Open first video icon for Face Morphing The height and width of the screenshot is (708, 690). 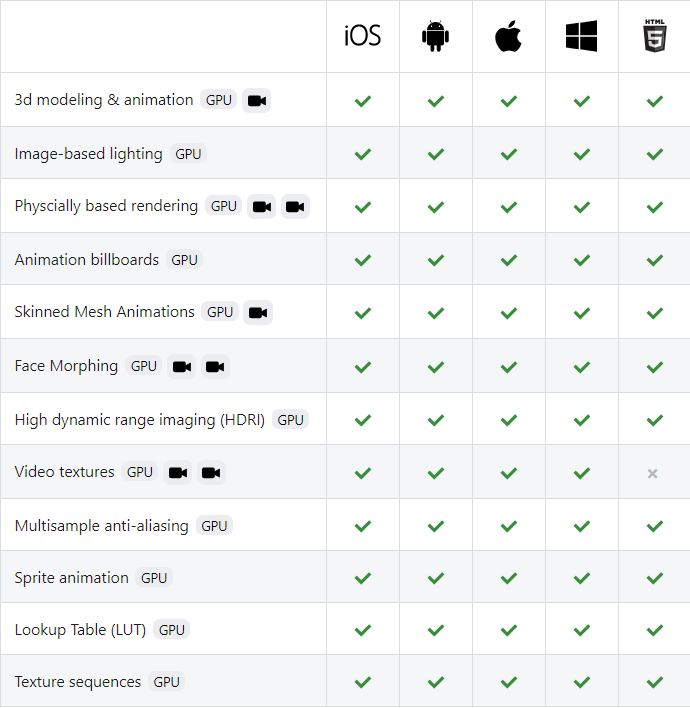182,367
